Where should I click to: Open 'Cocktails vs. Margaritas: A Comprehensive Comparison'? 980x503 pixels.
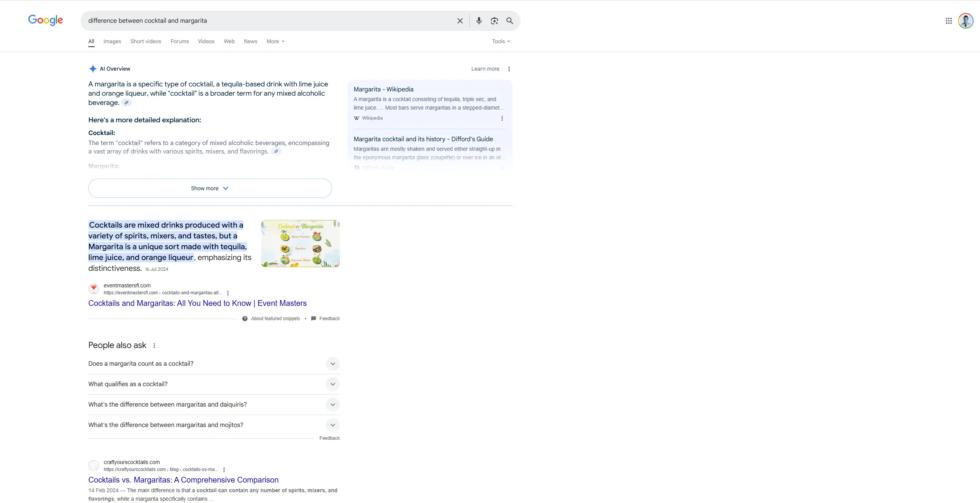183,480
